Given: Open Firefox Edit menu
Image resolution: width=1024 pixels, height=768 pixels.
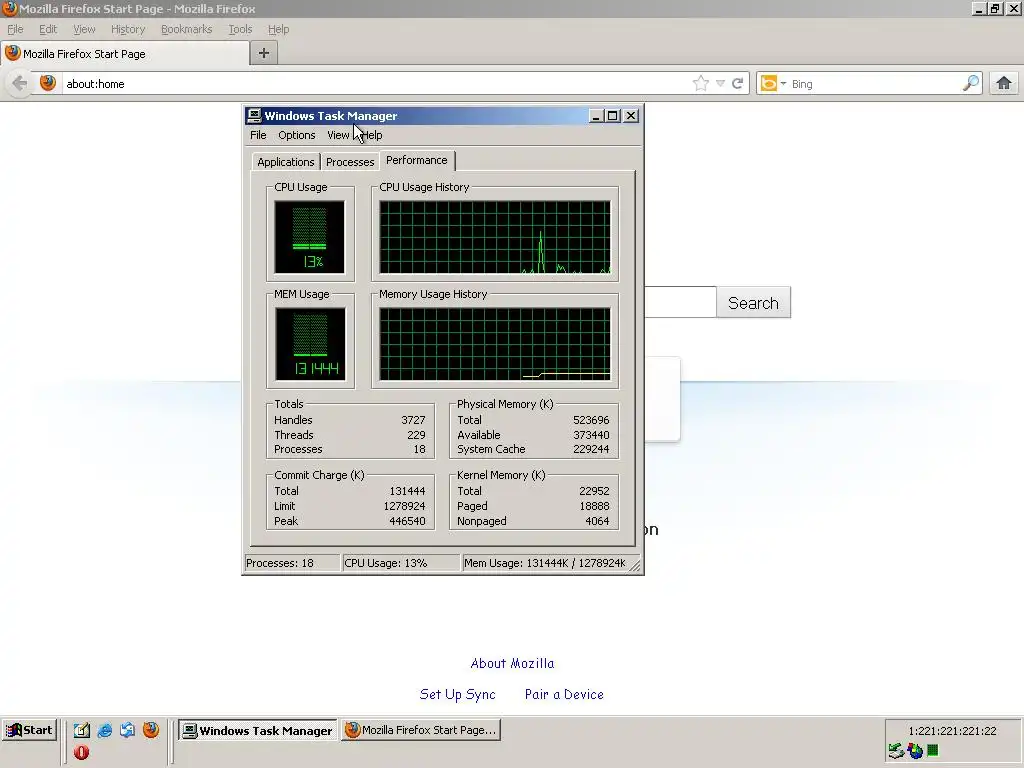Looking at the screenshot, I should [48, 29].
